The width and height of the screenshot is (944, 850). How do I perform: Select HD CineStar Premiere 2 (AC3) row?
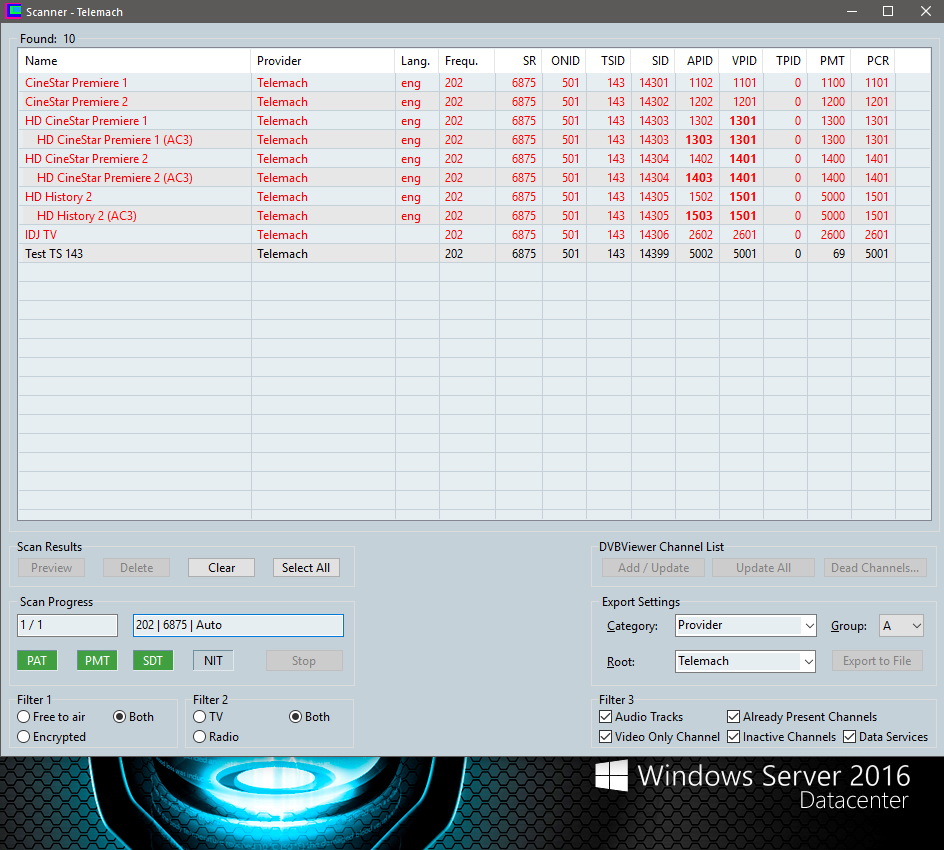[474, 178]
